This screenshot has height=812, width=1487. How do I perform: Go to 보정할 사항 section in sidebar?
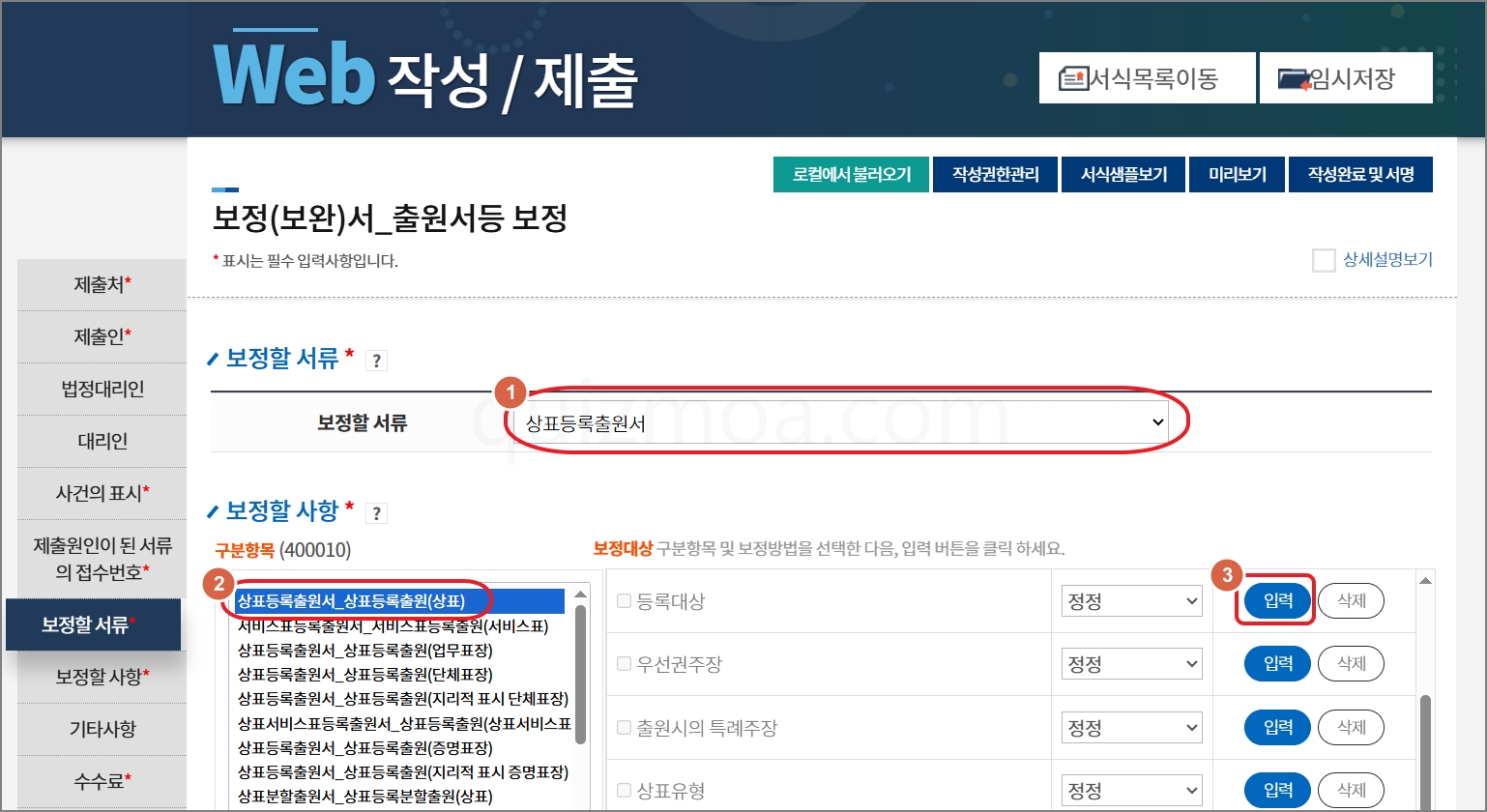click(x=102, y=677)
